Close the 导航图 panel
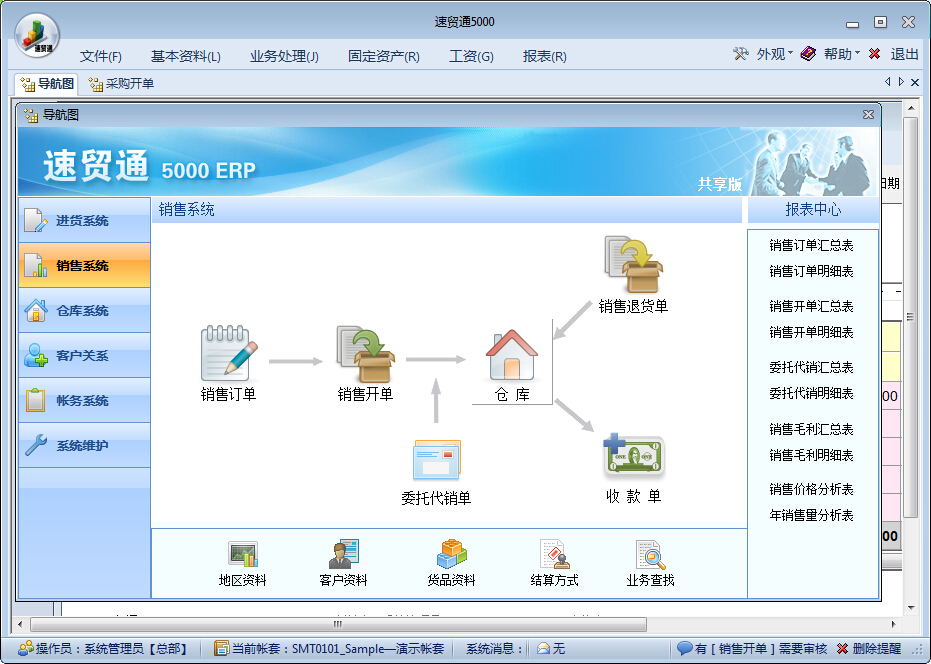 [868, 115]
